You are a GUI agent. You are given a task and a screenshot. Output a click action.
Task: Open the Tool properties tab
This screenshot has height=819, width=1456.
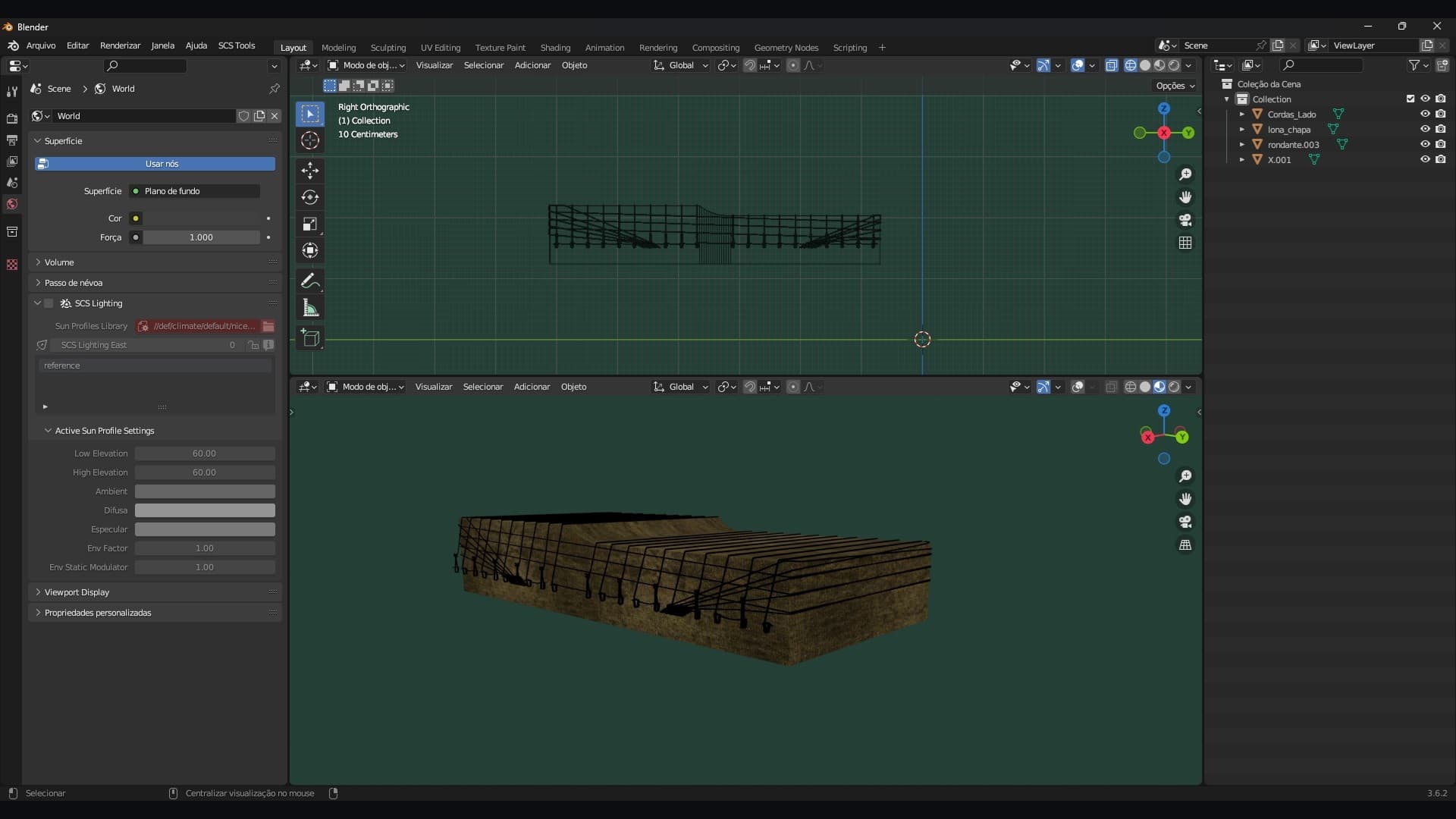(11, 92)
